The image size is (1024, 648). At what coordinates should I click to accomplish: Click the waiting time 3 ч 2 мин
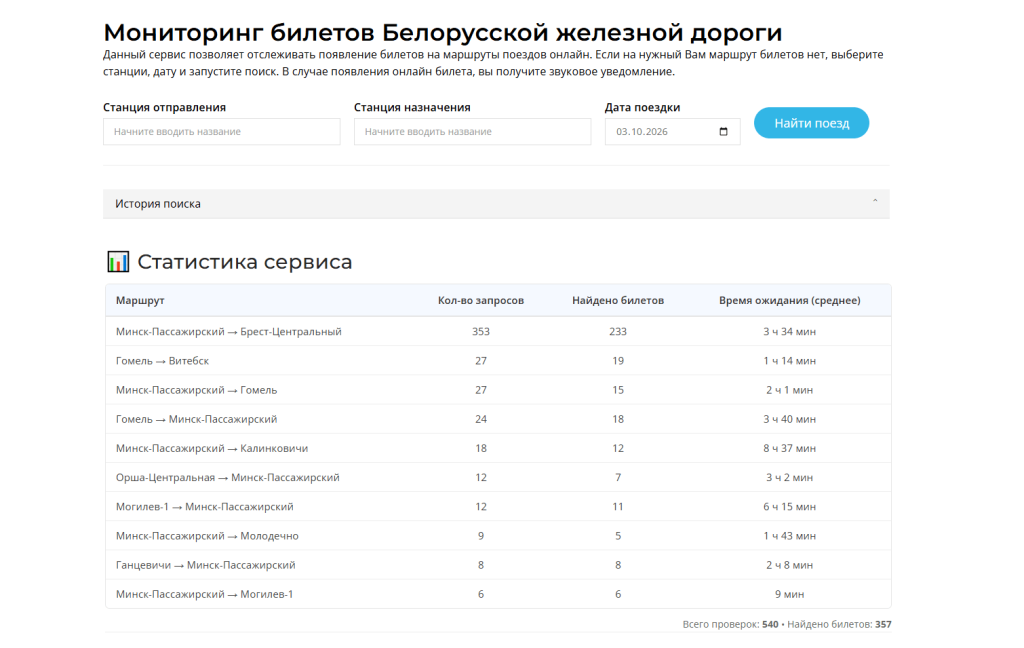coord(790,478)
